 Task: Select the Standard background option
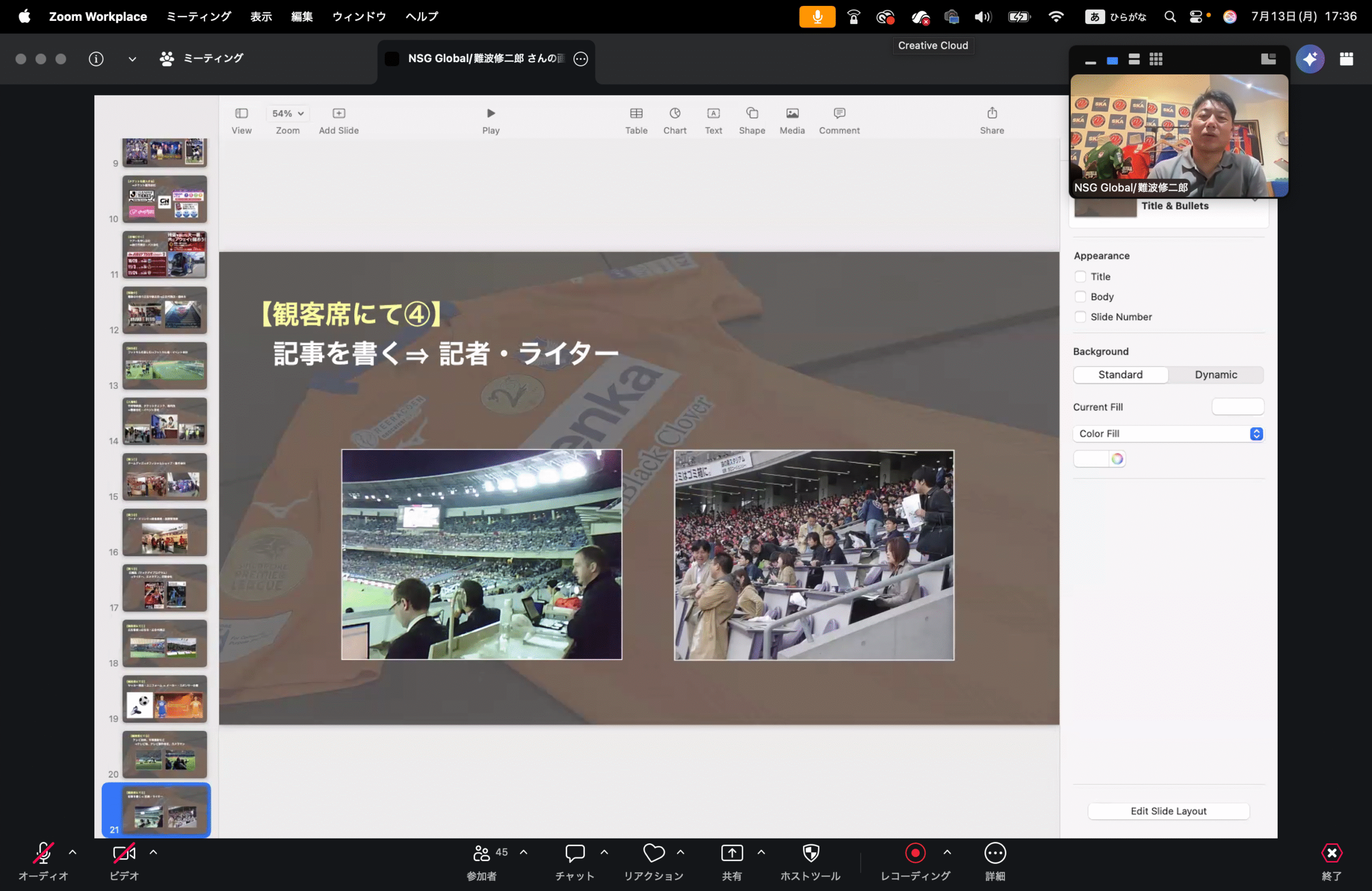(x=1120, y=375)
